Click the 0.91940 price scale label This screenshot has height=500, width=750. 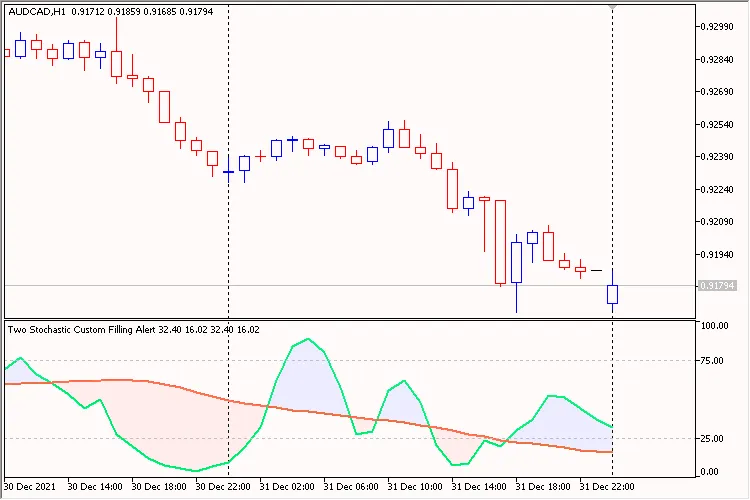(x=717, y=255)
